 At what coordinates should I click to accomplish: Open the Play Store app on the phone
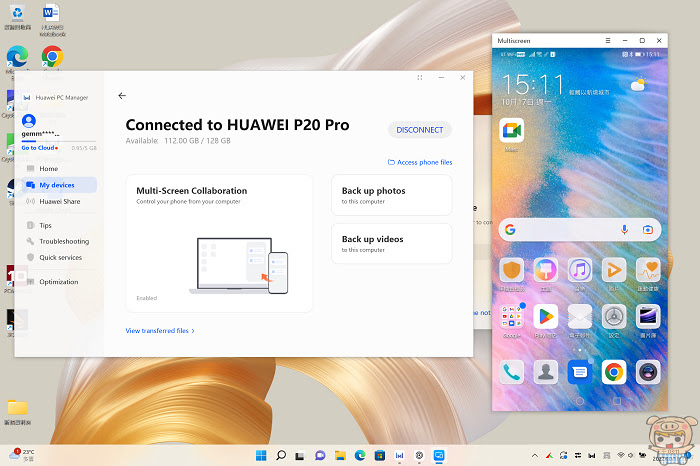click(x=546, y=316)
